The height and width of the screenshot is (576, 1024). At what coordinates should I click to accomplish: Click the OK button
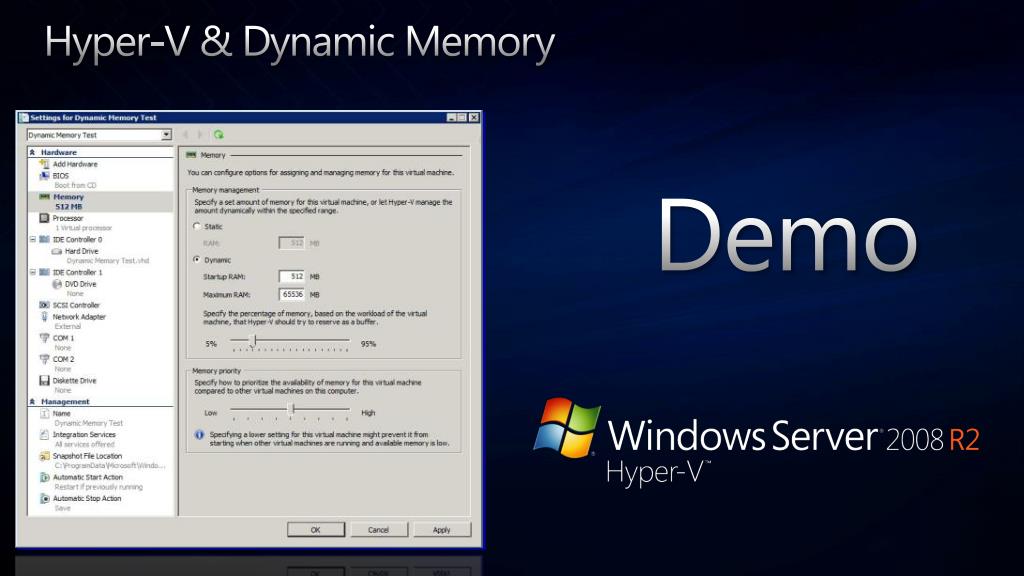coord(315,530)
